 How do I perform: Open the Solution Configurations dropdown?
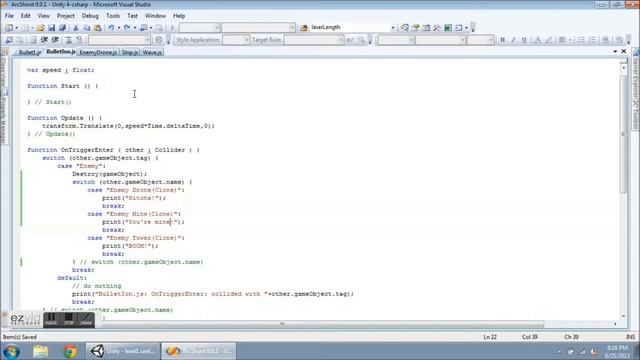(217, 28)
